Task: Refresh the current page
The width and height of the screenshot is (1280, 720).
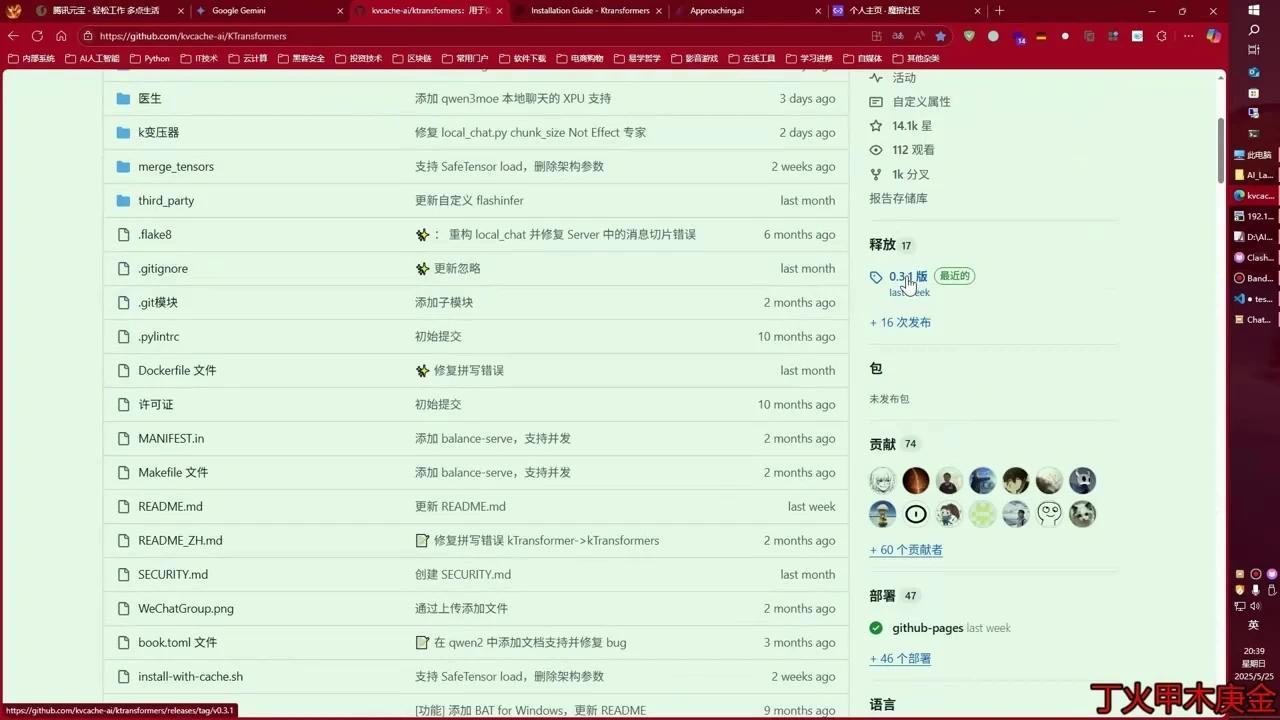Action: pyautogui.click(x=37, y=36)
